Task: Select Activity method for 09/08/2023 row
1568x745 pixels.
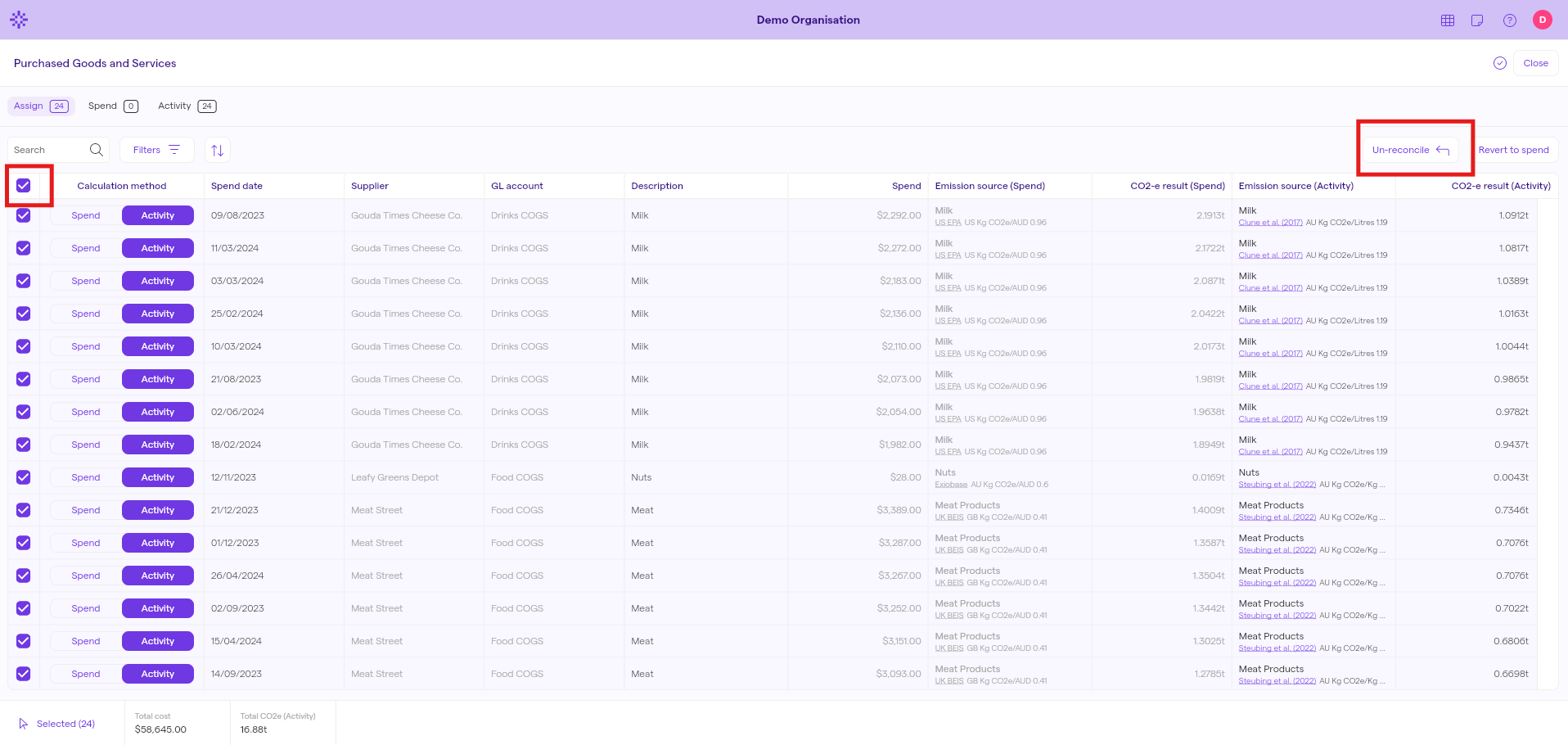Action: coord(158,215)
